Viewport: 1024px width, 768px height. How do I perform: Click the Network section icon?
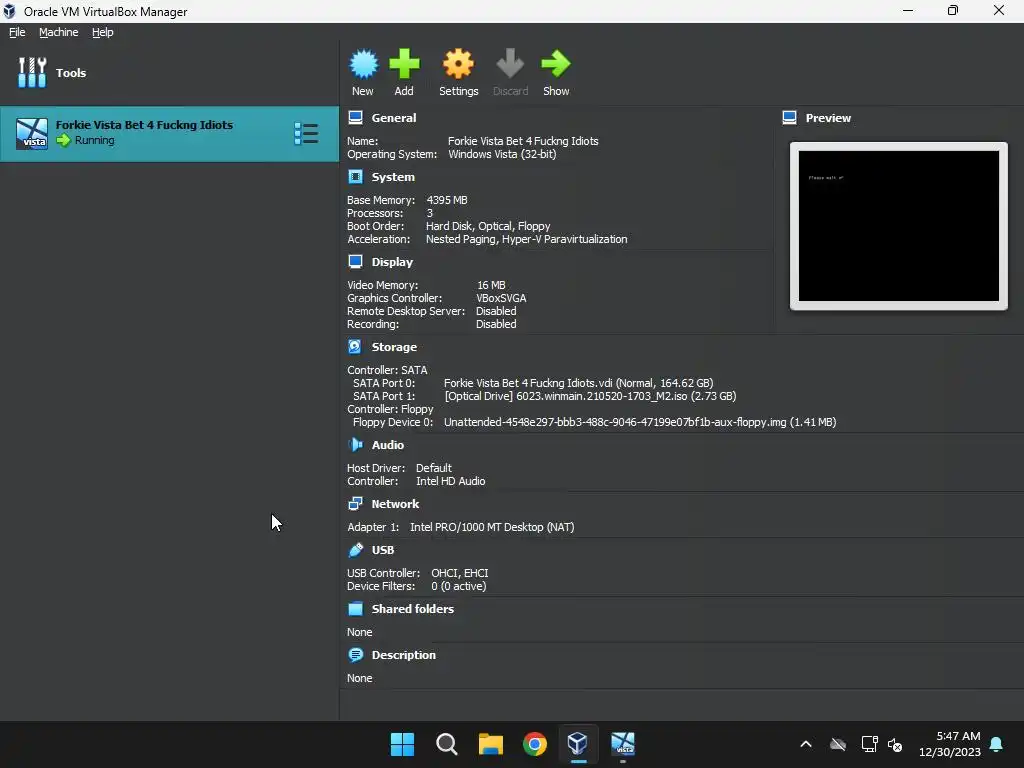click(x=355, y=504)
